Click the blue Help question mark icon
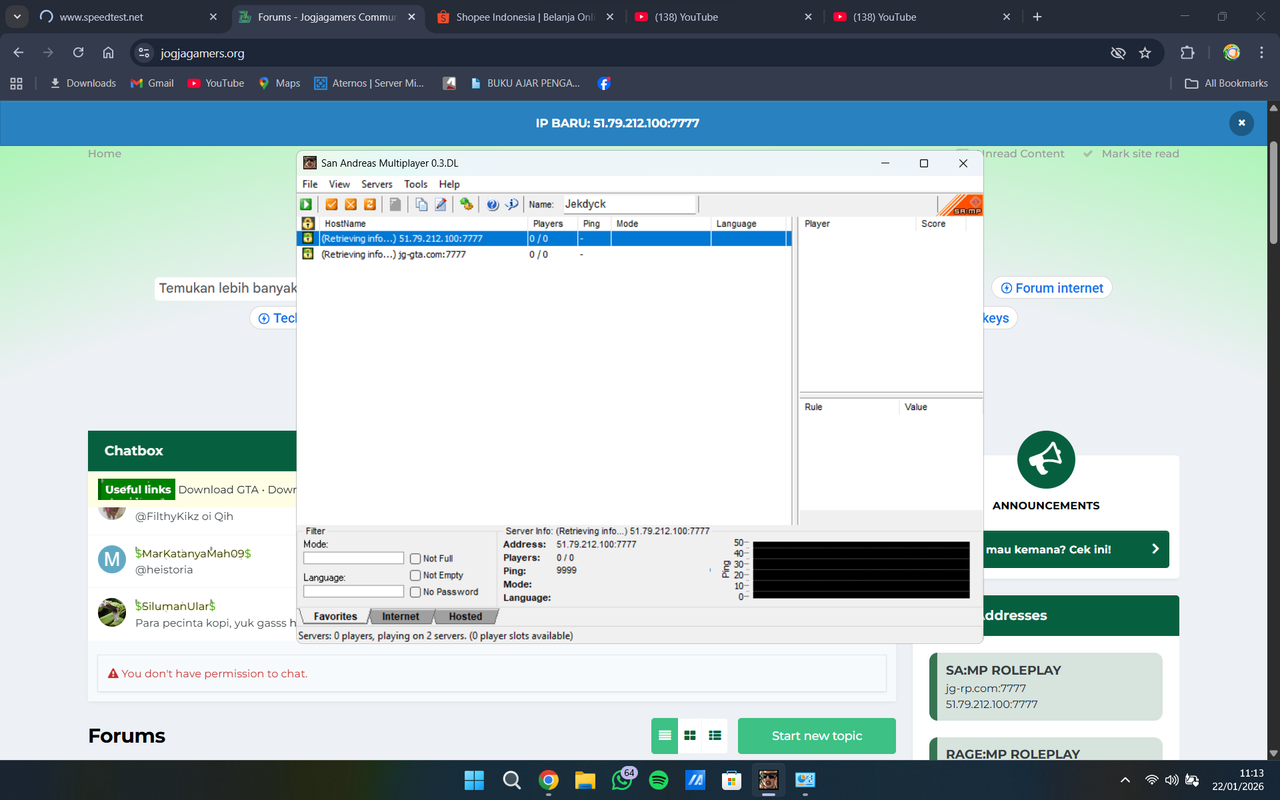Viewport: 1280px width, 800px height. [493, 204]
